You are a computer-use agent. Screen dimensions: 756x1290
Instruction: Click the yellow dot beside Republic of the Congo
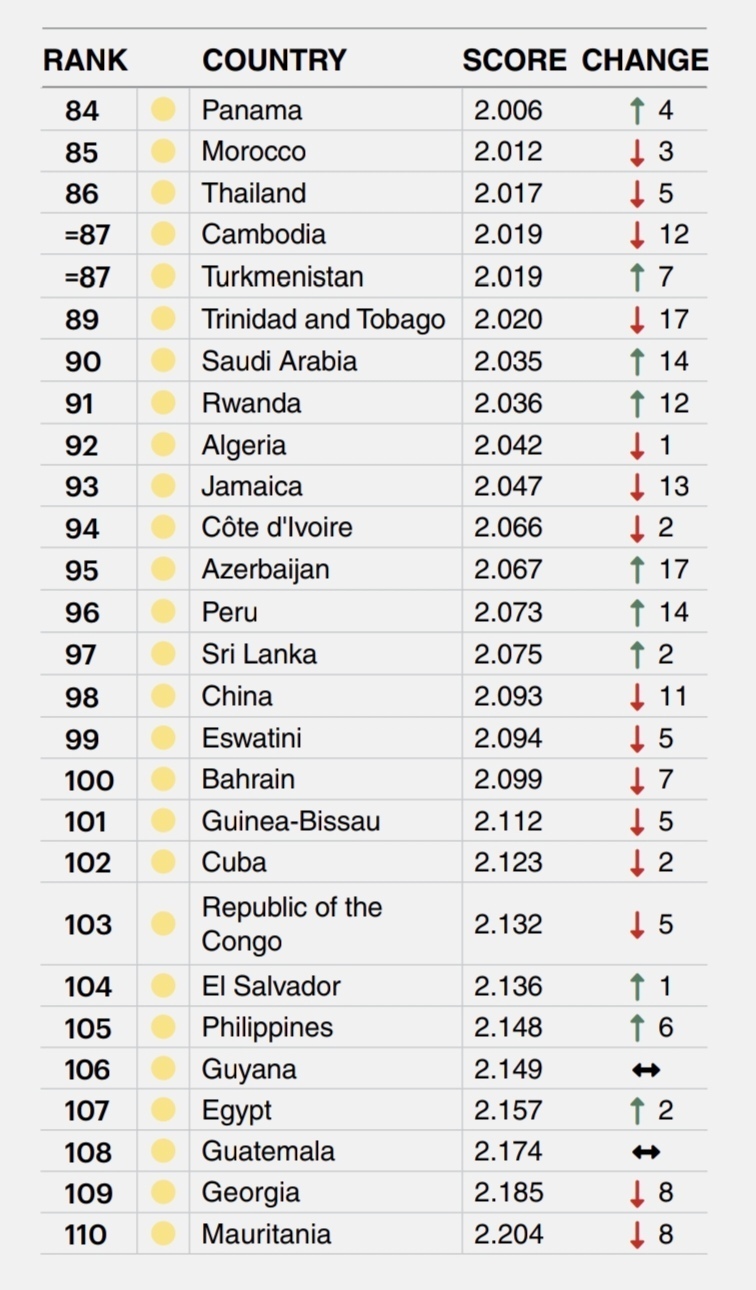pos(163,924)
